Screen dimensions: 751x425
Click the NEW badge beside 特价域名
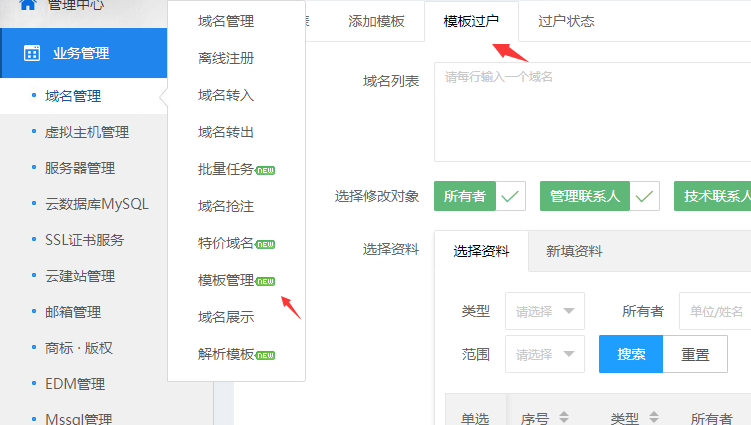point(265,243)
